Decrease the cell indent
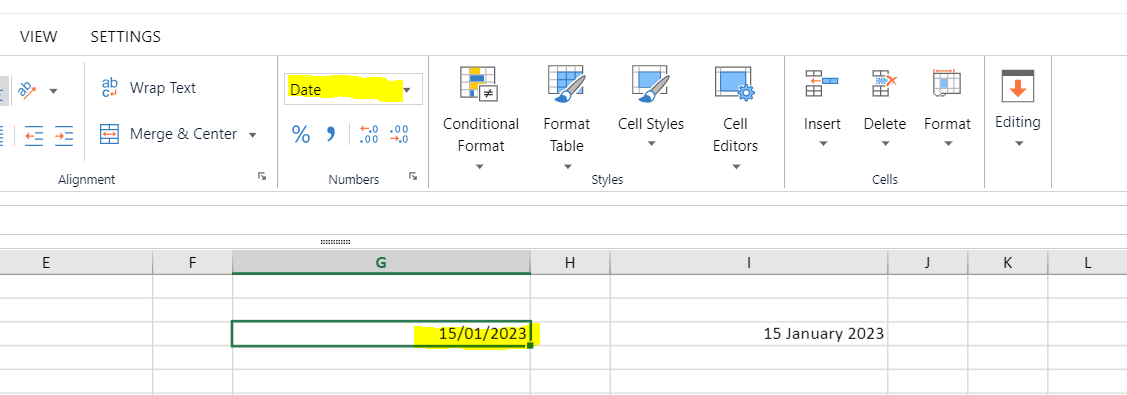1127x395 pixels. point(34,135)
